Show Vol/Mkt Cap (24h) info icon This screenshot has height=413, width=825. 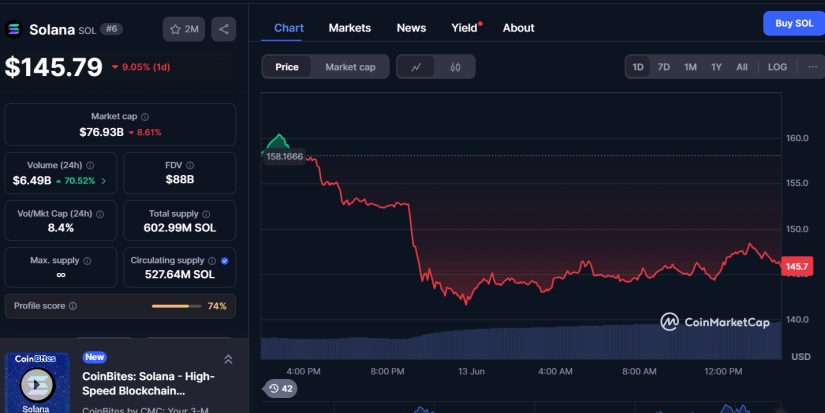[100, 214]
